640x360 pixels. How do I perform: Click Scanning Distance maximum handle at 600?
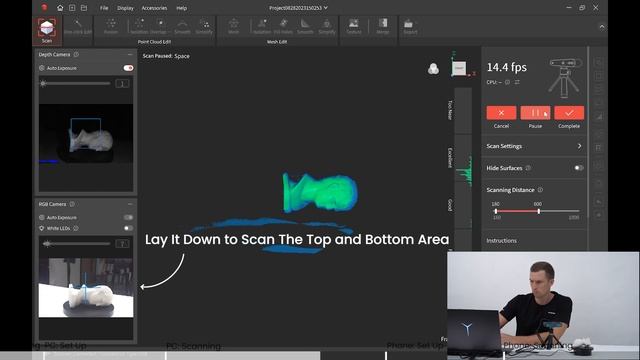coord(539,211)
